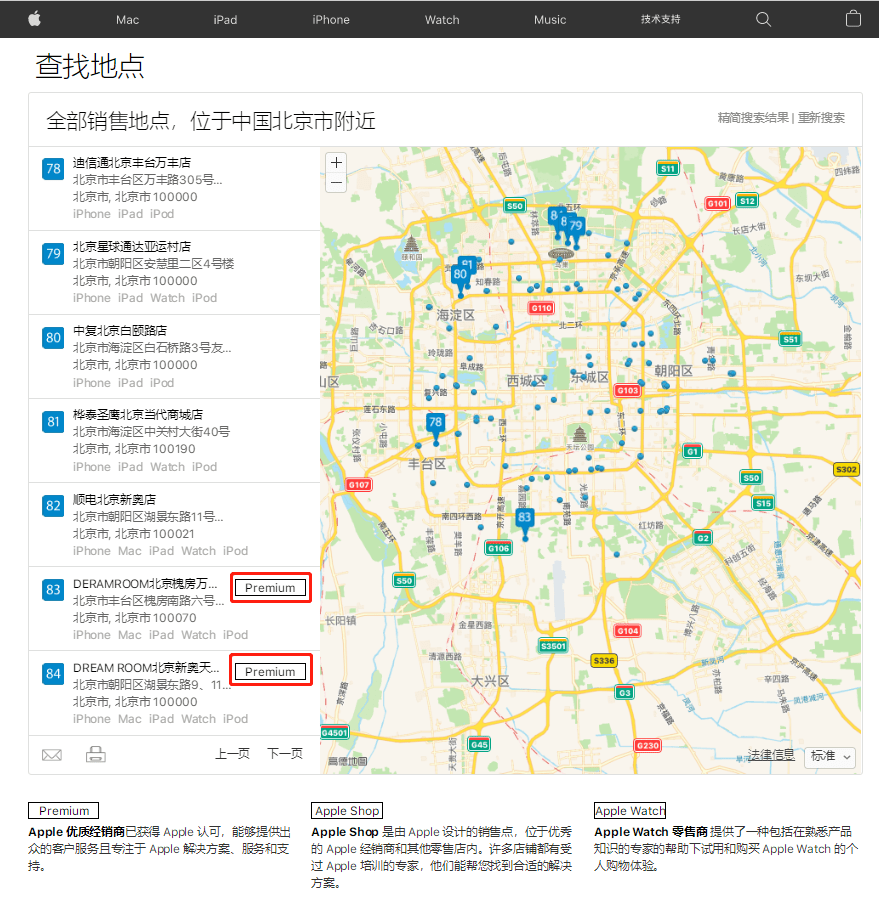Viewport: 879px width, 902px height.
Task: Open store 桦泰圣鹰北京当代商城店
Action: click(137, 415)
